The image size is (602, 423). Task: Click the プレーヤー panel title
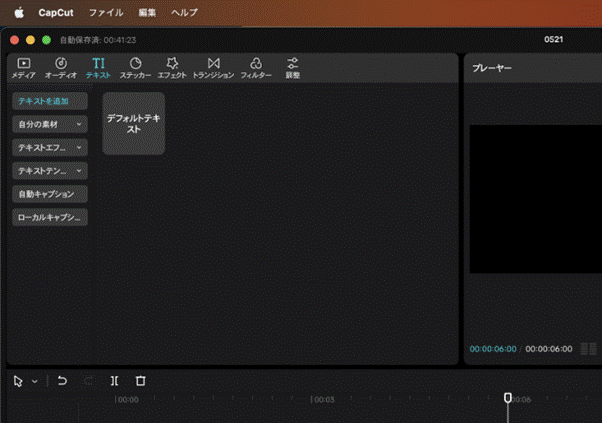click(x=492, y=68)
